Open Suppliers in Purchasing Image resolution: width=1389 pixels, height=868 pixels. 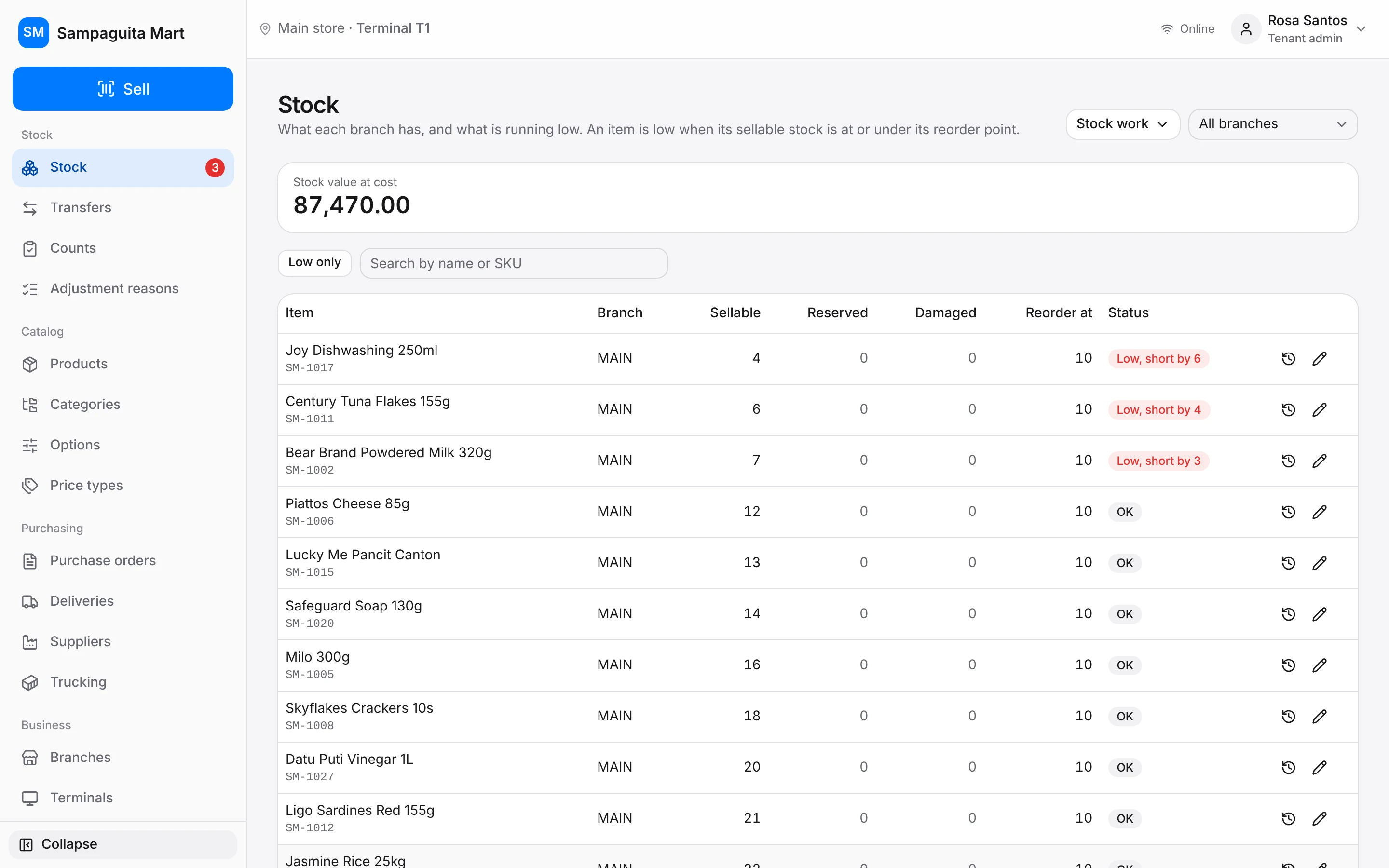tap(123, 642)
